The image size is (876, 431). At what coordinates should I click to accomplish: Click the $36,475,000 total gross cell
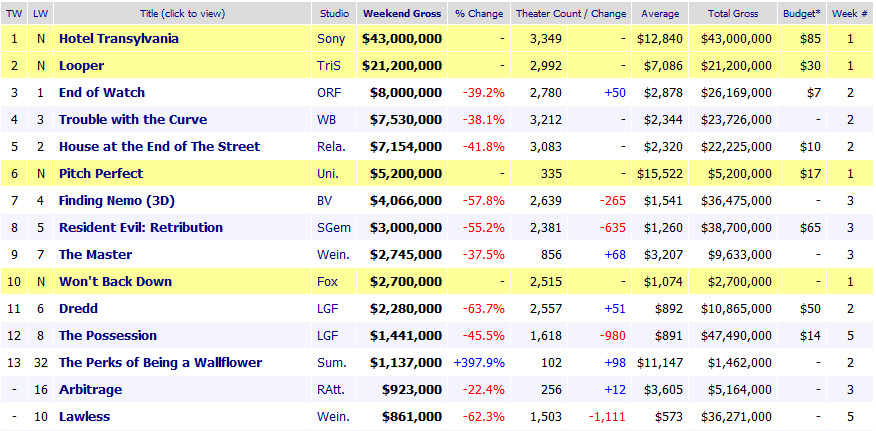736,201
